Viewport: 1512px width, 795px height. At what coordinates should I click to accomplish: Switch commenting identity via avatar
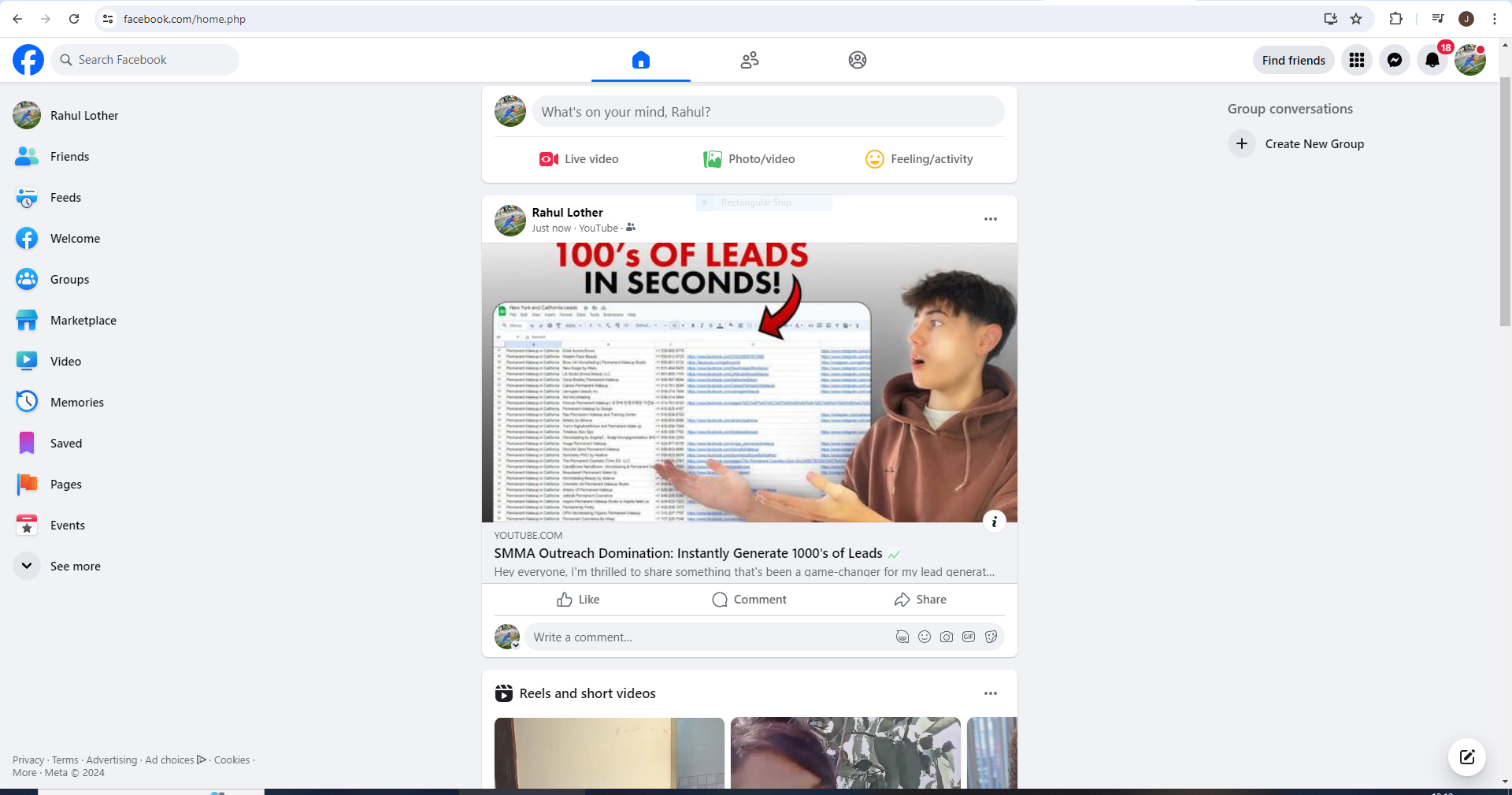(507, 637)
